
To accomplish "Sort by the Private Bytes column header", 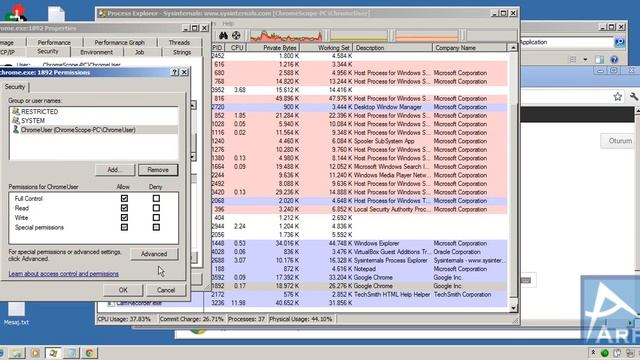I will click(x=273, y=48).
